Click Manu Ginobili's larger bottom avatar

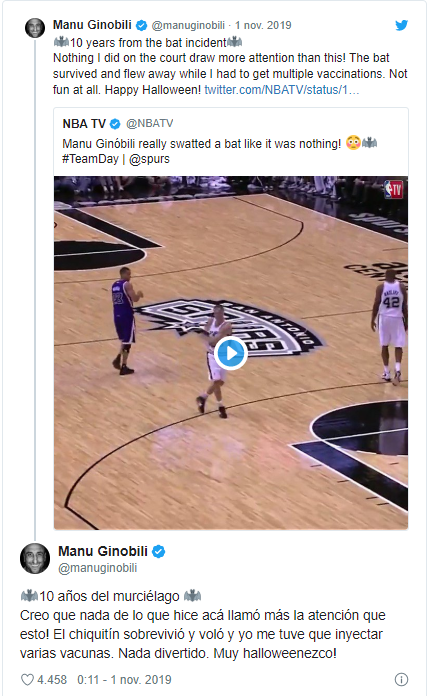[x=35, y=558]
